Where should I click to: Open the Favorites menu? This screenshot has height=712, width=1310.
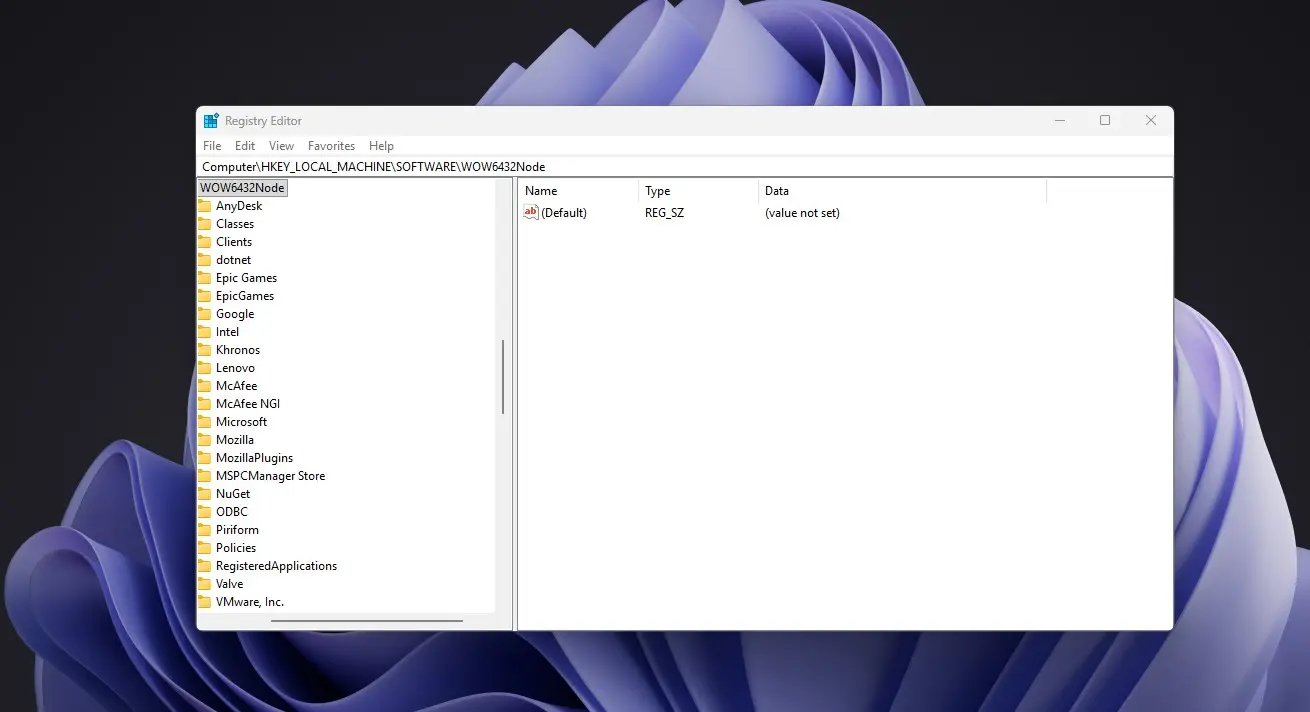tap(331, 146)
